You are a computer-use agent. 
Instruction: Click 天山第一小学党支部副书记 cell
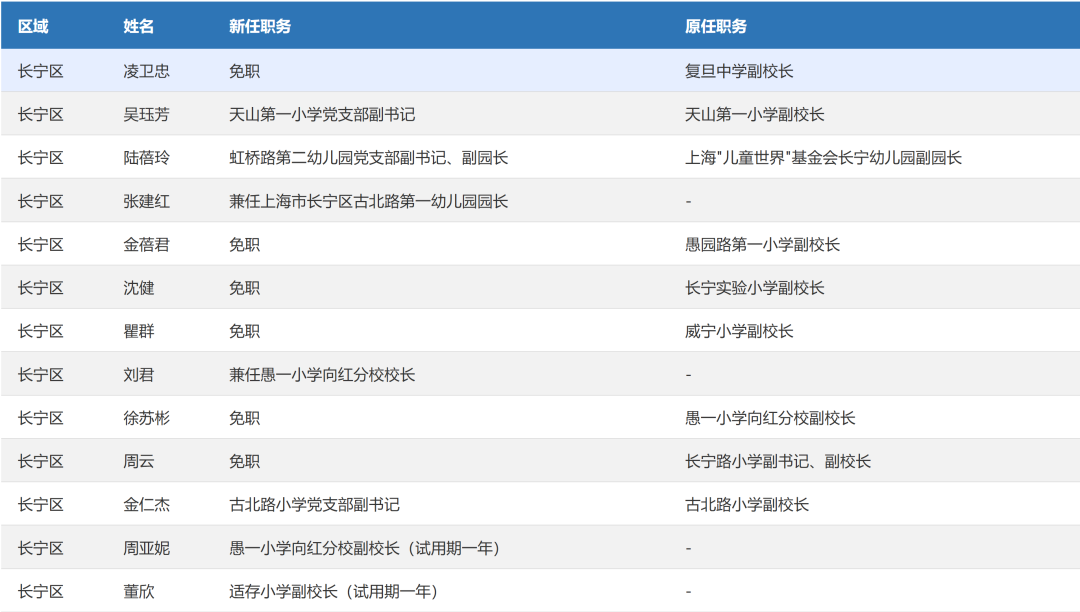322,114
